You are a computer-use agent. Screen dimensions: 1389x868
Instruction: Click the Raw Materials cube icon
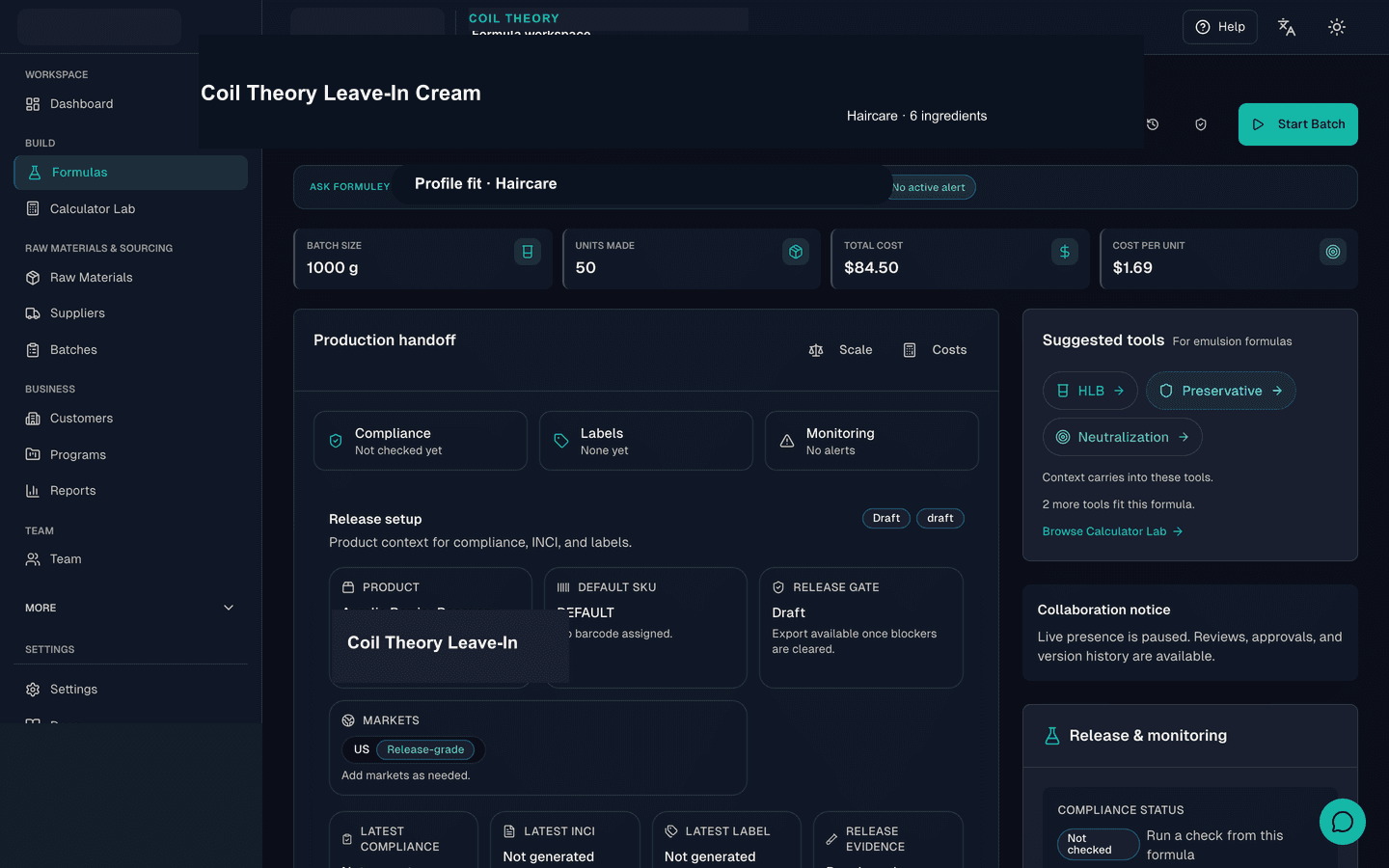click(33, 278)
